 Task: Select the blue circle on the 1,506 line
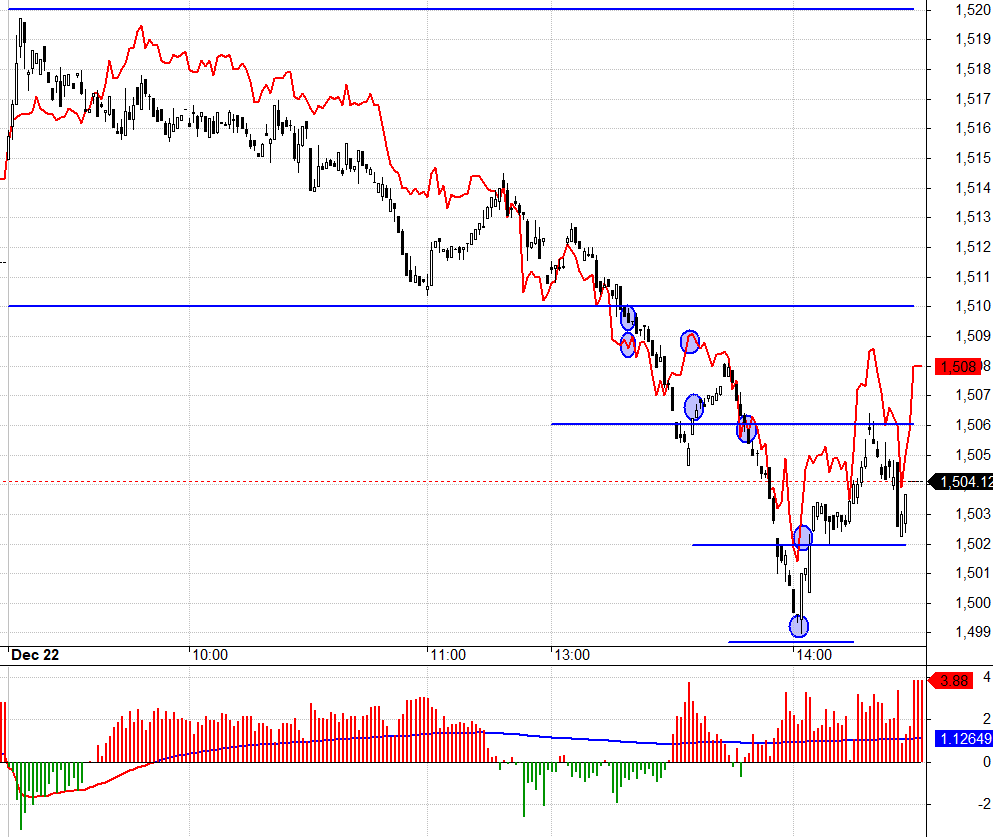coord(745,431)
